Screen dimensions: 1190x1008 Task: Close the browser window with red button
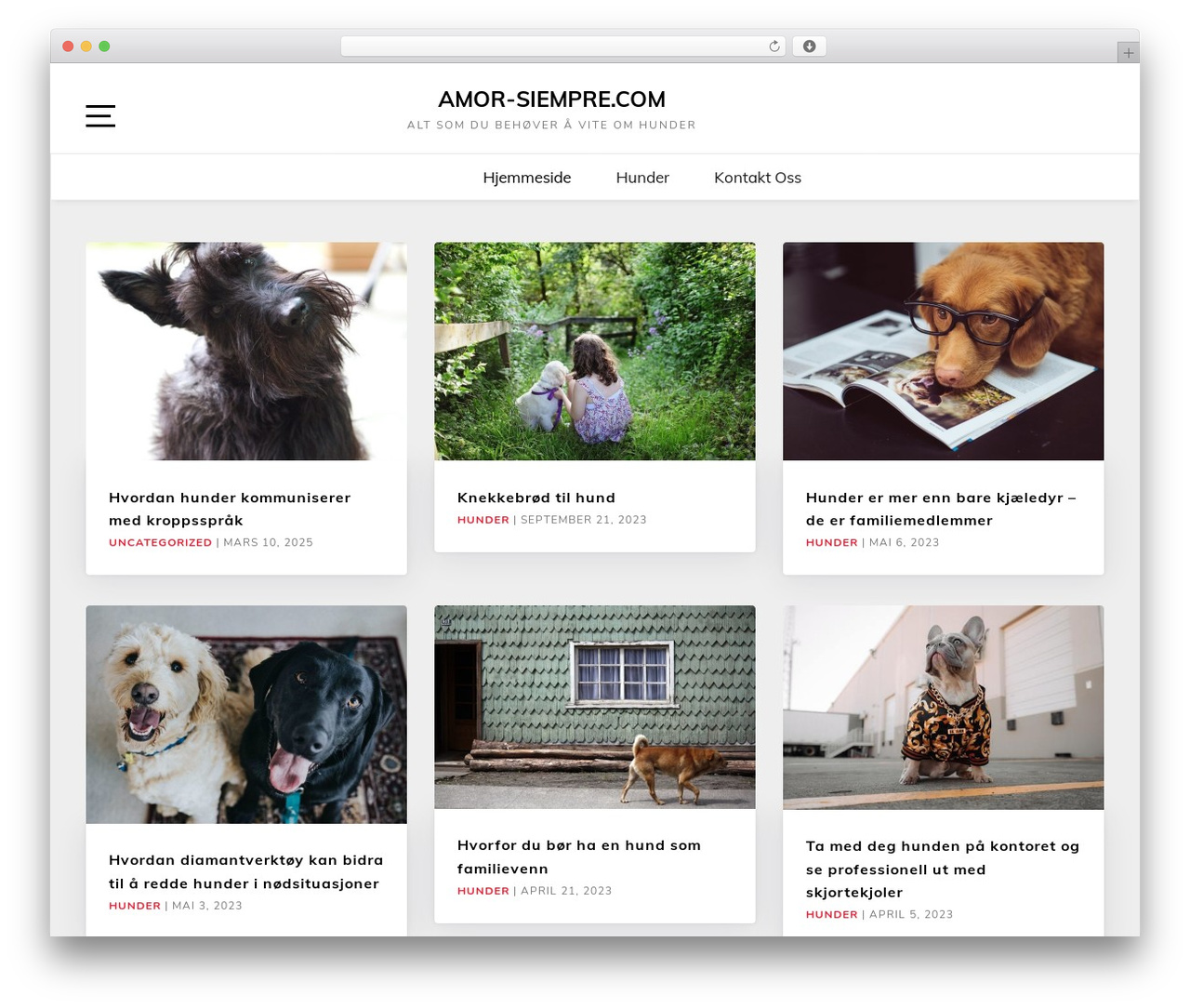(68, 46)
